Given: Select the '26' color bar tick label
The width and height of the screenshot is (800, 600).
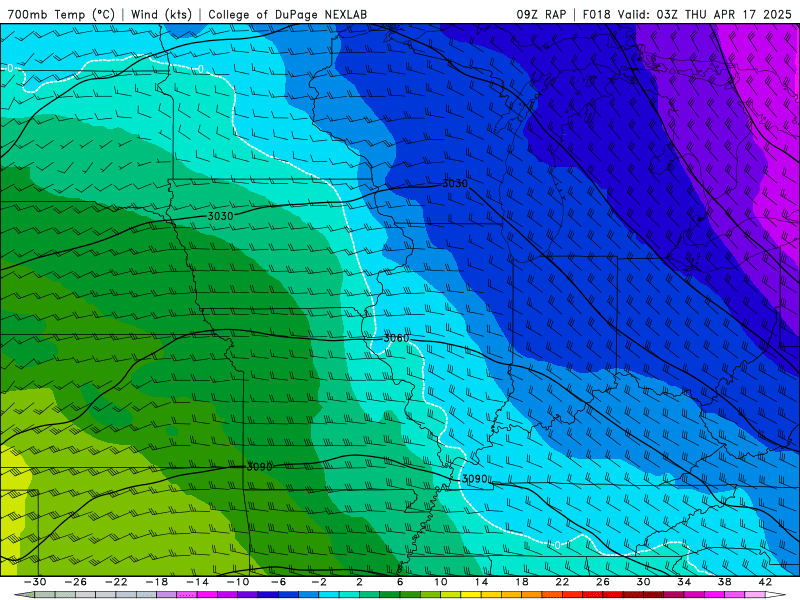Looking at the screenshot, I should 603,582.
